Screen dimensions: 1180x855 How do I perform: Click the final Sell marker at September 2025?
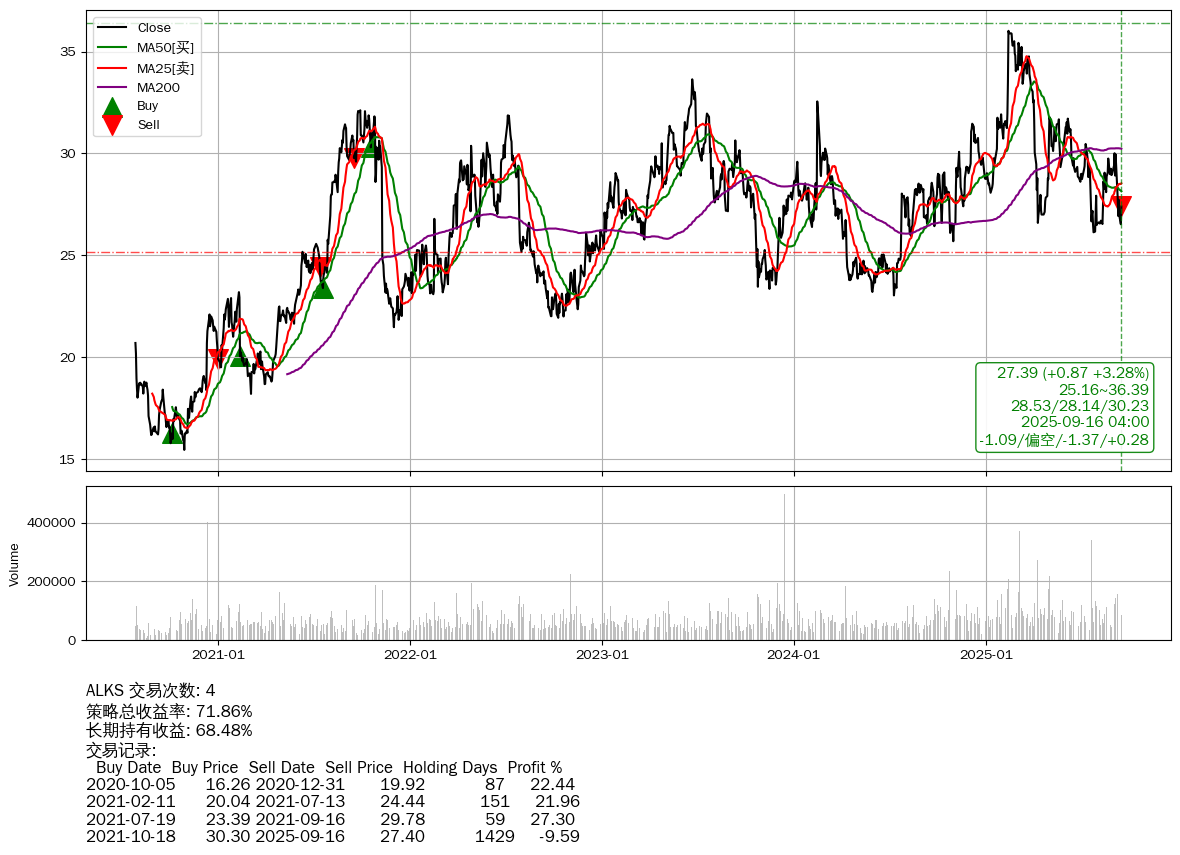tap(1121, 206)
